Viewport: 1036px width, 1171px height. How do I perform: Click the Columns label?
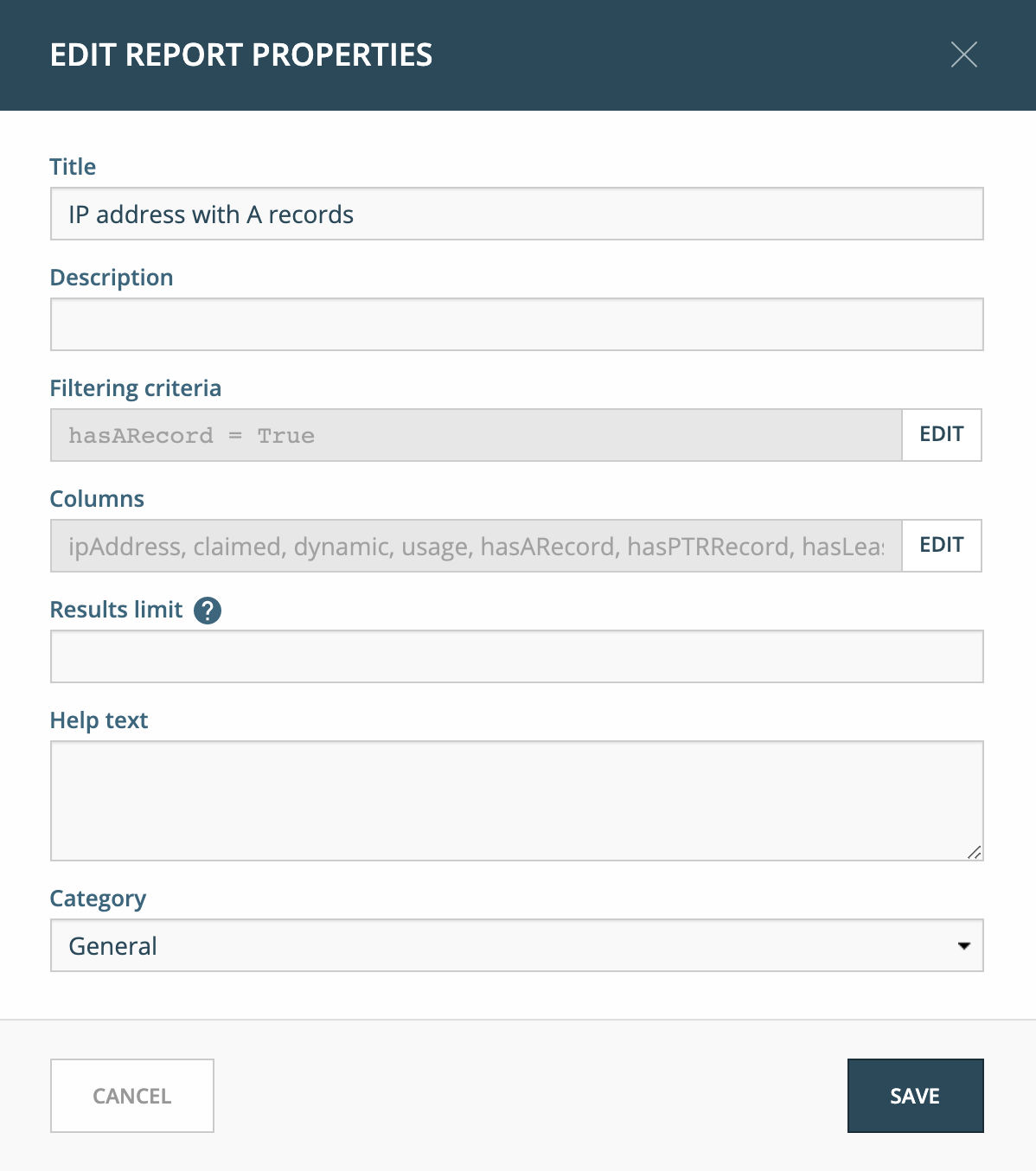(97, 499)
